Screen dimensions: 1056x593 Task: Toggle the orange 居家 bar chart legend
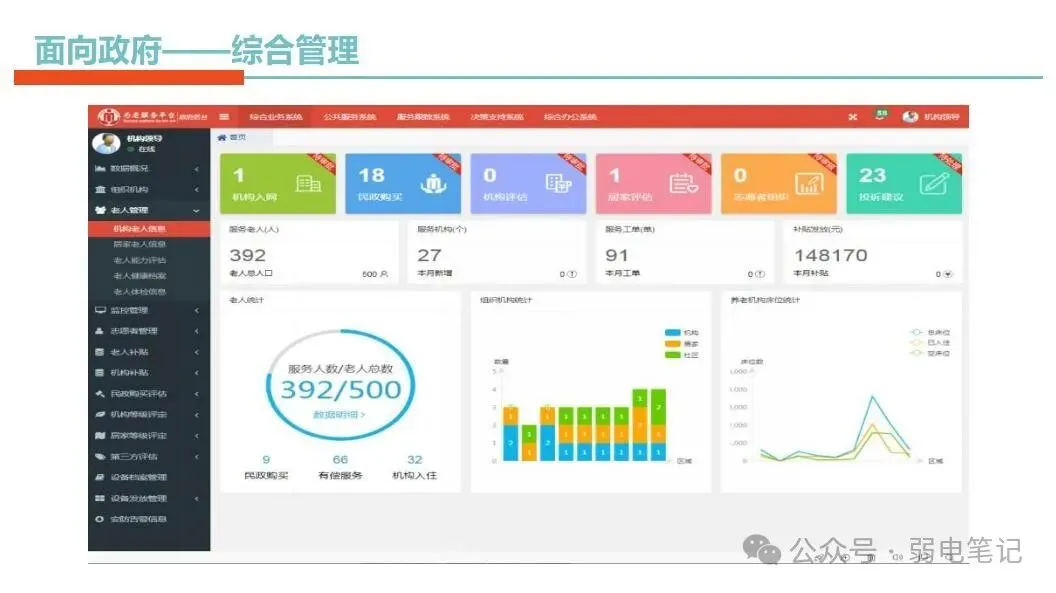(x=682, y=344)
